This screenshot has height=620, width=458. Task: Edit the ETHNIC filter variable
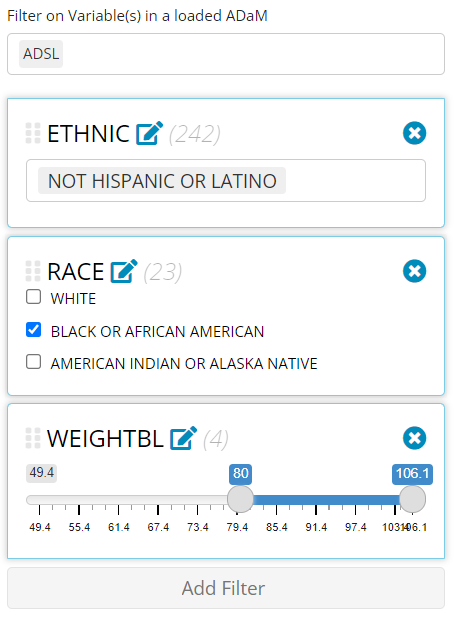click(149, 133)
